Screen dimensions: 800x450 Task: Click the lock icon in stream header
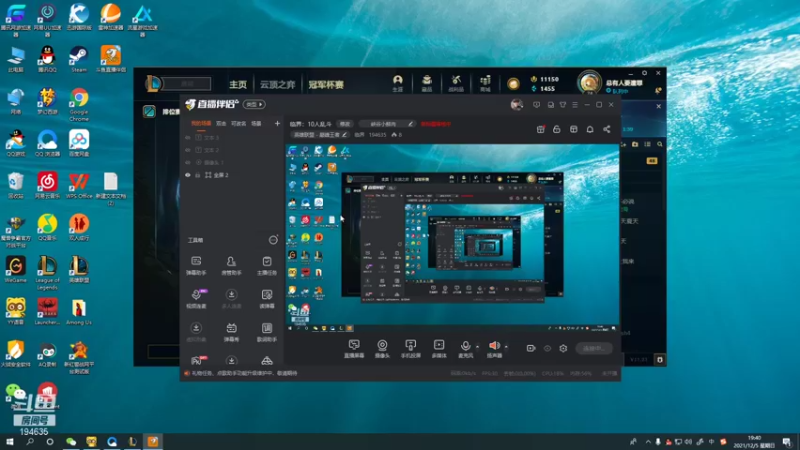(557, 130)
